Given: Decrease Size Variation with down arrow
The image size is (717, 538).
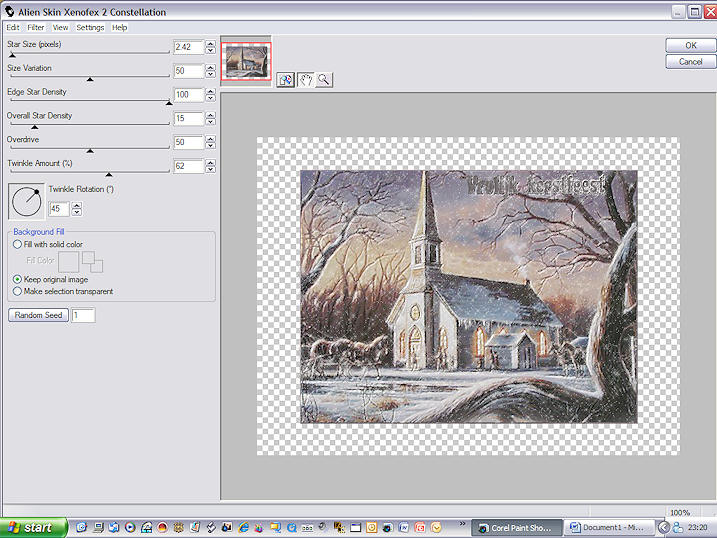Looking at the screenshot, I should pos(210,74).
